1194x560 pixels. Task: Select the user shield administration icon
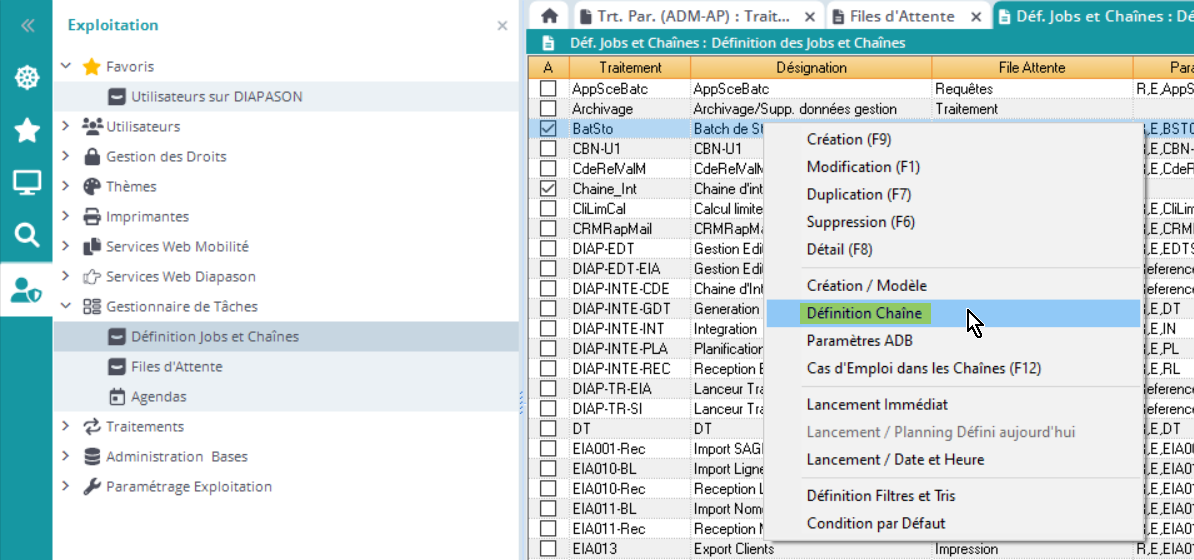[26, 289]
